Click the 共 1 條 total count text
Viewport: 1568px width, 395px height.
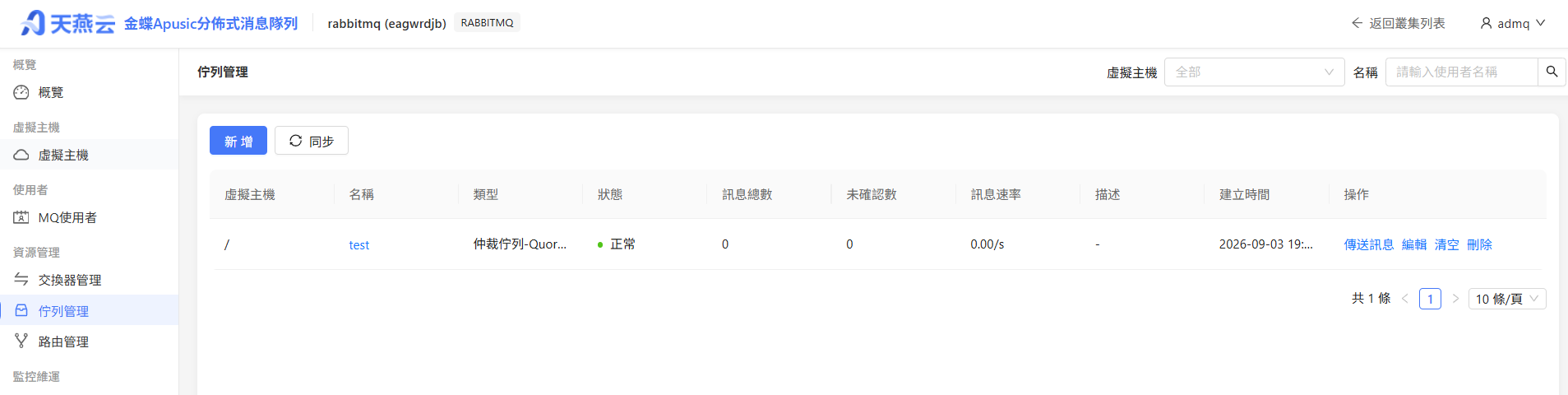click(x=1371, y=299)
